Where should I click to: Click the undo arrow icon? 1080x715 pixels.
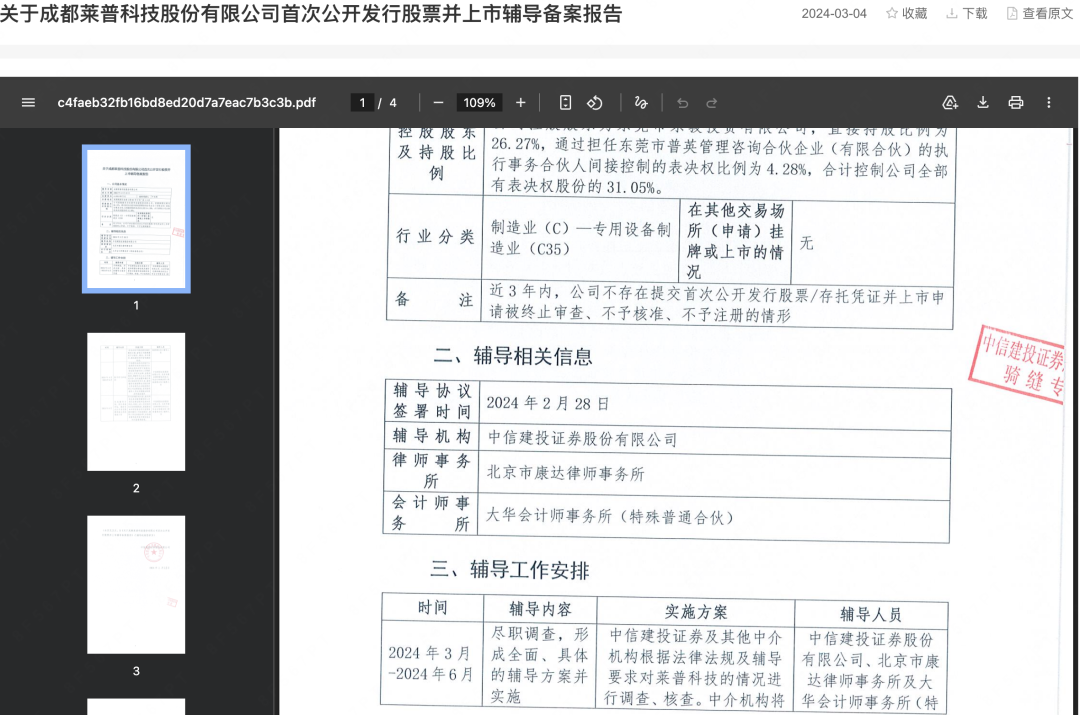(x=683, y=103)
